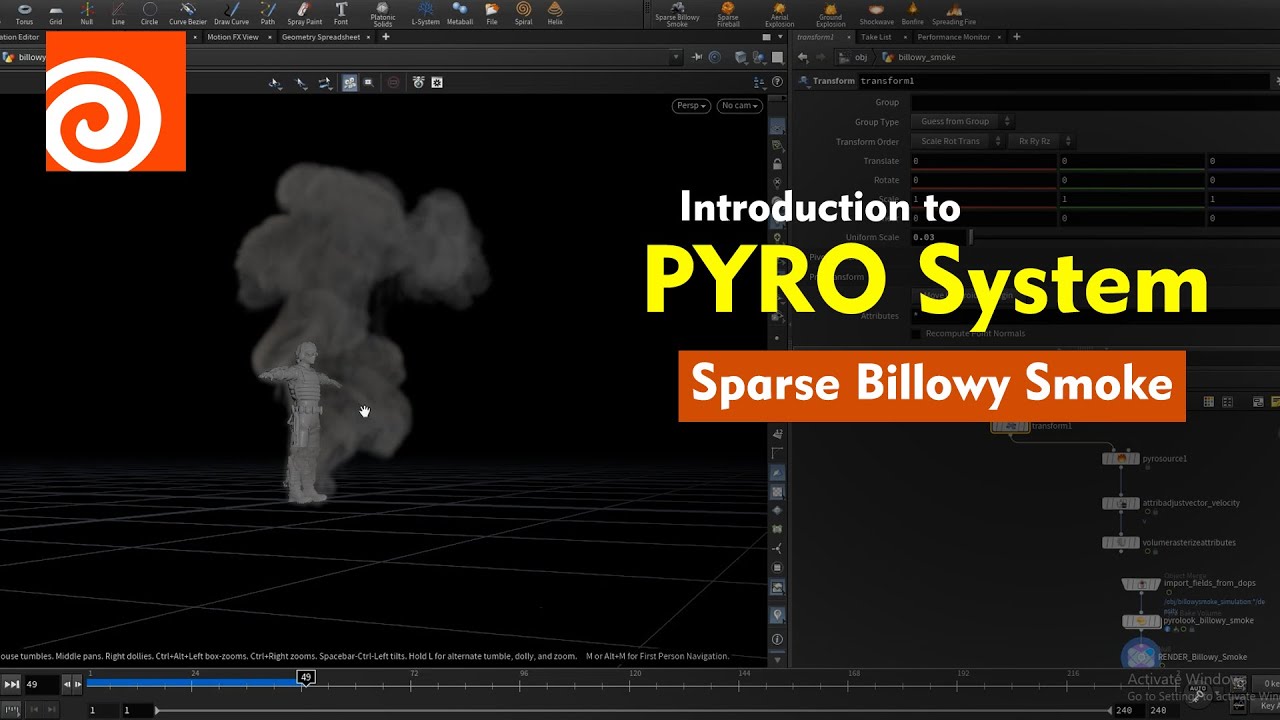The height and width of the screenshot is (720, 1280).
Task: Select the Font shelf tool
Action: pyautogui.click(x=341, y=13)
